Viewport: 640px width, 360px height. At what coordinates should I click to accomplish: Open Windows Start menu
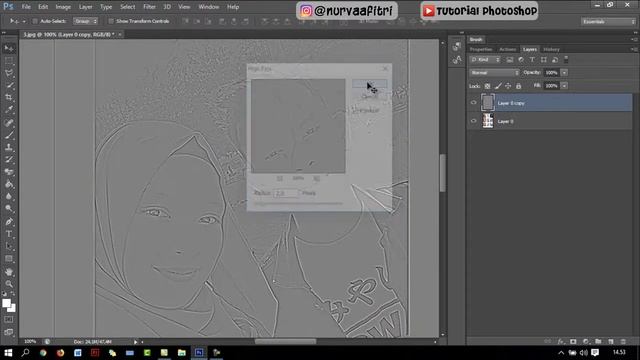click(8, 352)
